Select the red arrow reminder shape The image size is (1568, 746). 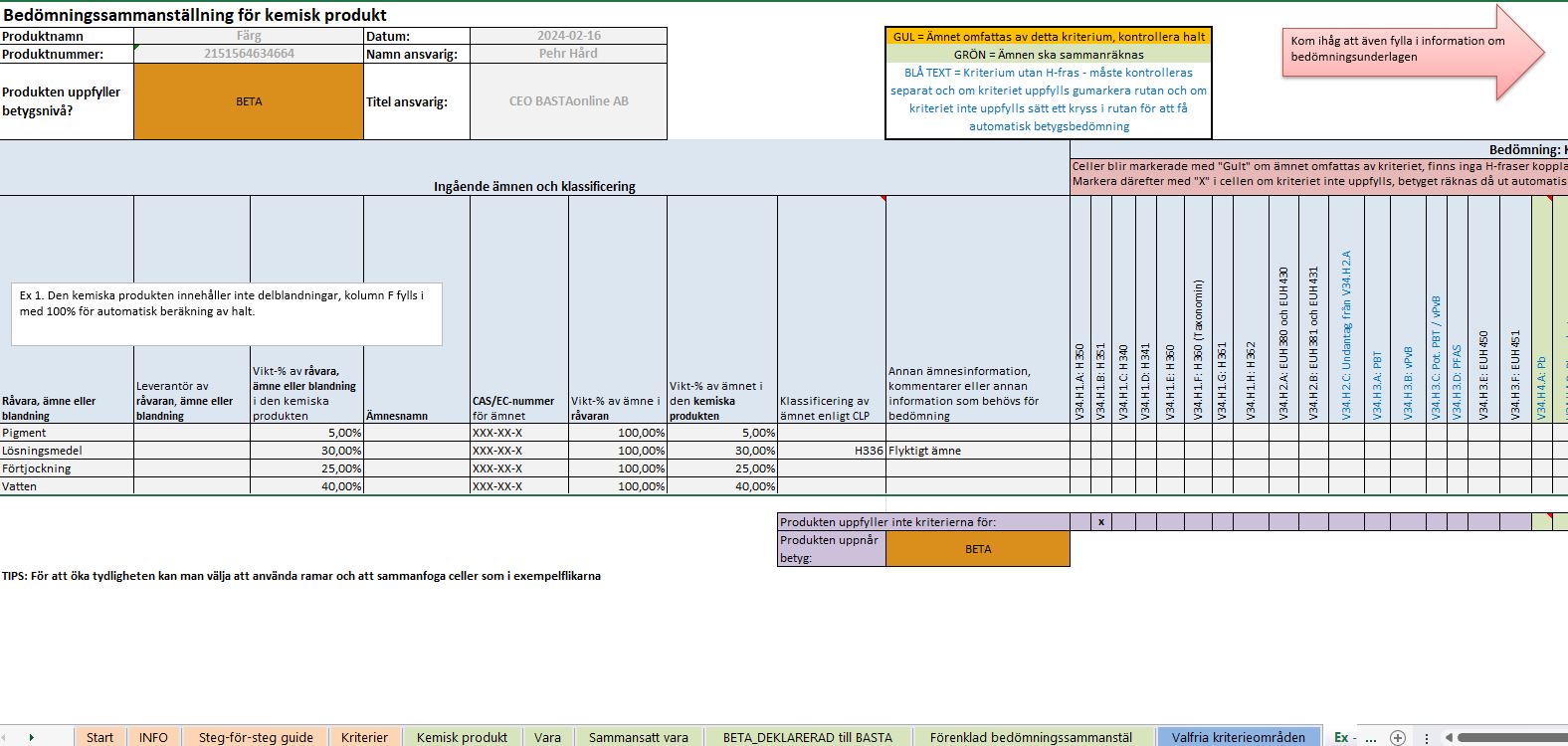tap(1411, 52)
